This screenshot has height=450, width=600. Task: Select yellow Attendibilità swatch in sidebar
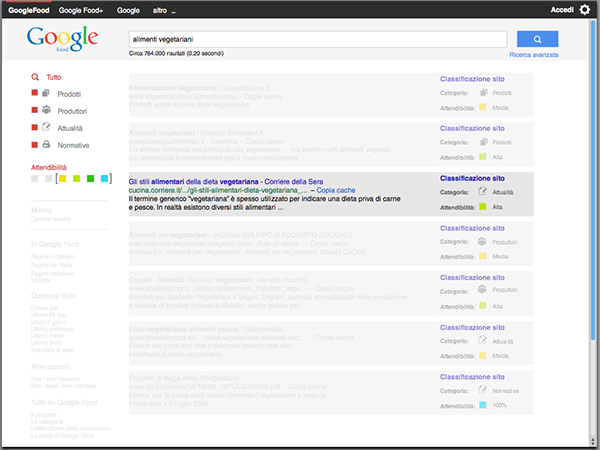(62, 178)
